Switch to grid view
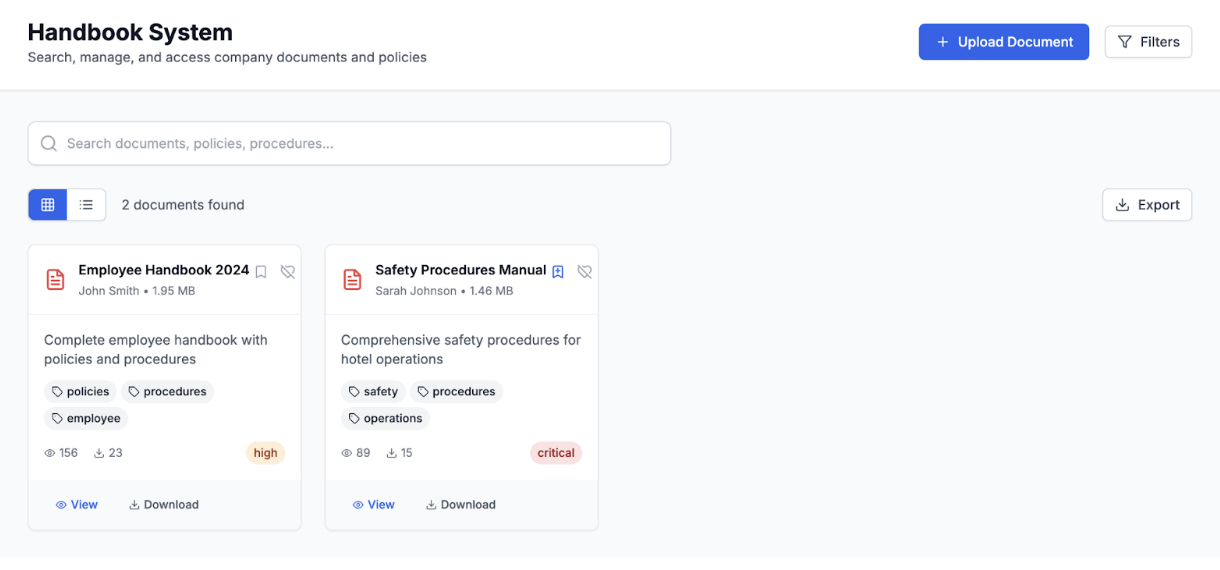This screenshot has height=570, width=1220. pos(48,205)
